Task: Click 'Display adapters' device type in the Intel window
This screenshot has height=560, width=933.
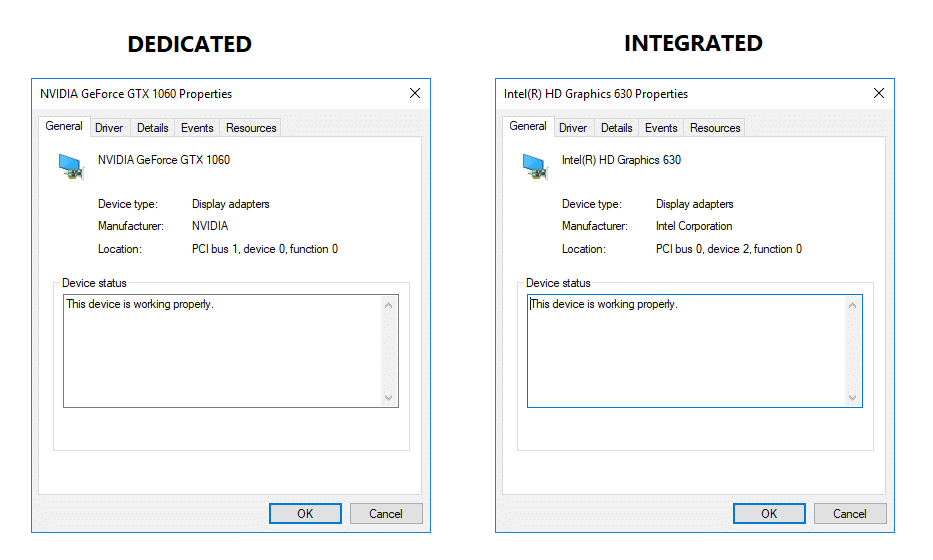Action: click(x=694, y=204)
